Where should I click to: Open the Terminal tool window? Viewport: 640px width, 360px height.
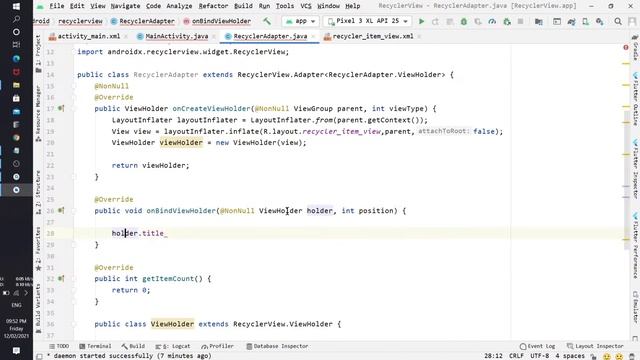tap(95, 346)
